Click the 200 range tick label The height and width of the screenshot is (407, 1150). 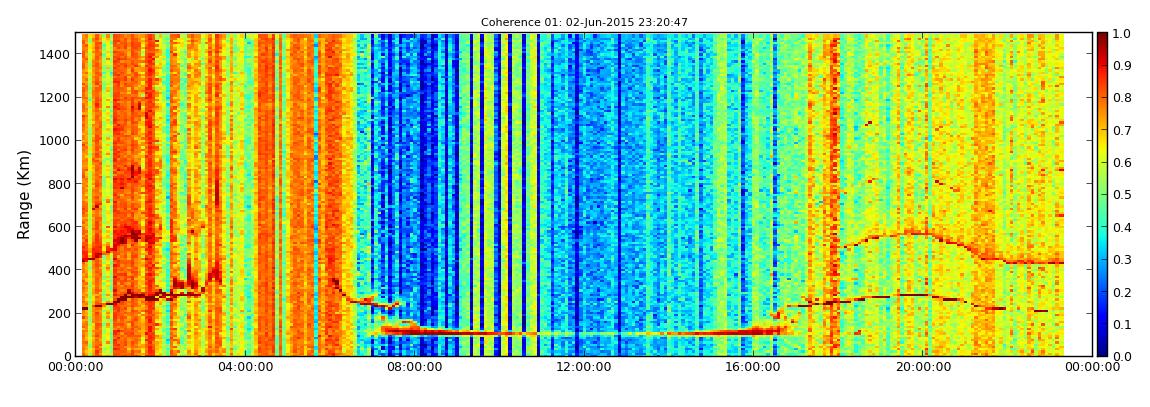point(59,314)
